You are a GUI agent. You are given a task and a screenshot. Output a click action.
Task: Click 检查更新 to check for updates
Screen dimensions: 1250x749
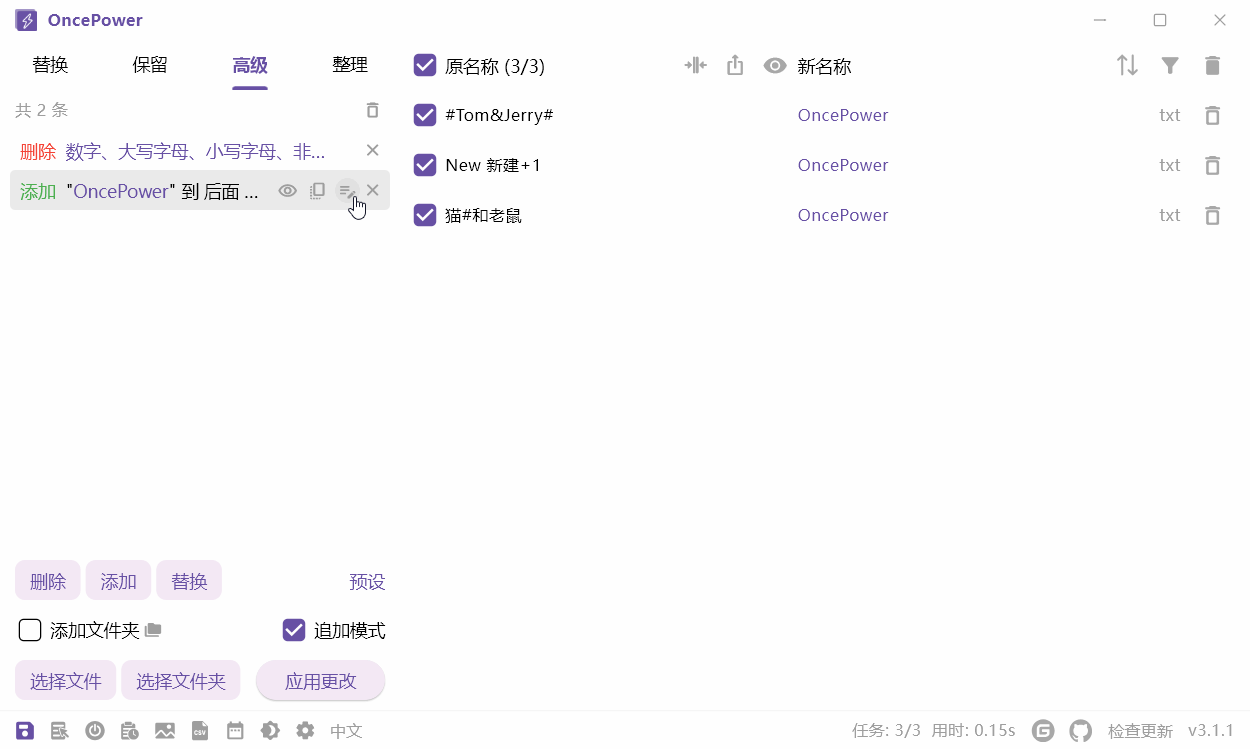pyautogui.click(x=1140, y=731)
